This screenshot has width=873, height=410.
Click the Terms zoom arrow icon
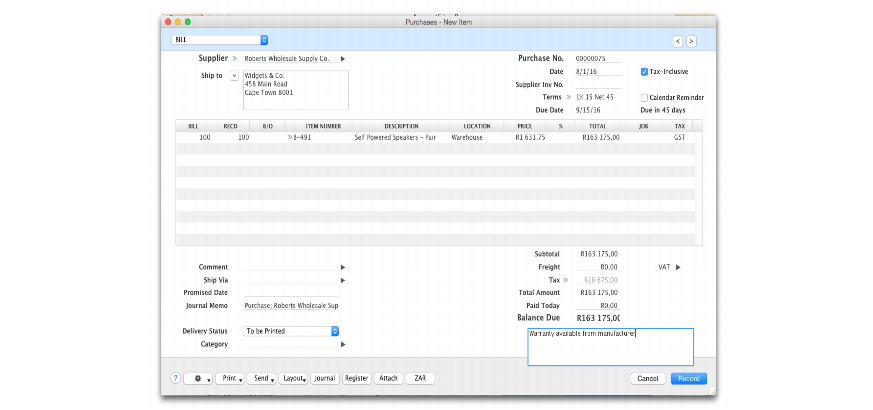pos(568,97)
